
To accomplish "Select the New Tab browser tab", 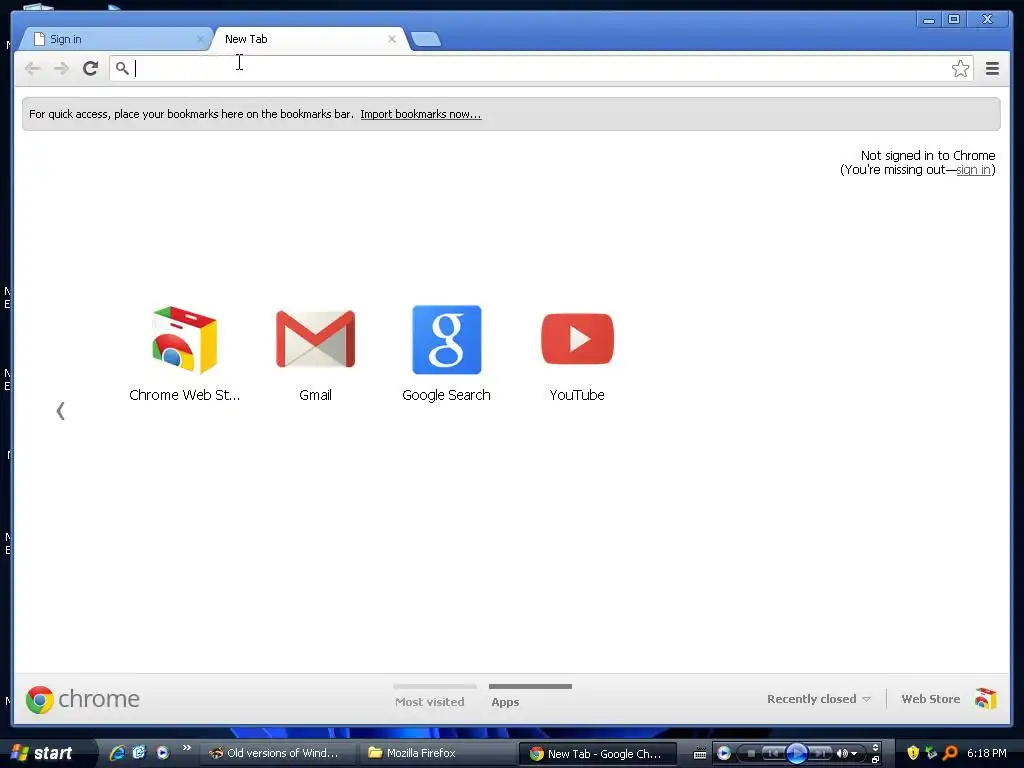I will click(307, 39).
